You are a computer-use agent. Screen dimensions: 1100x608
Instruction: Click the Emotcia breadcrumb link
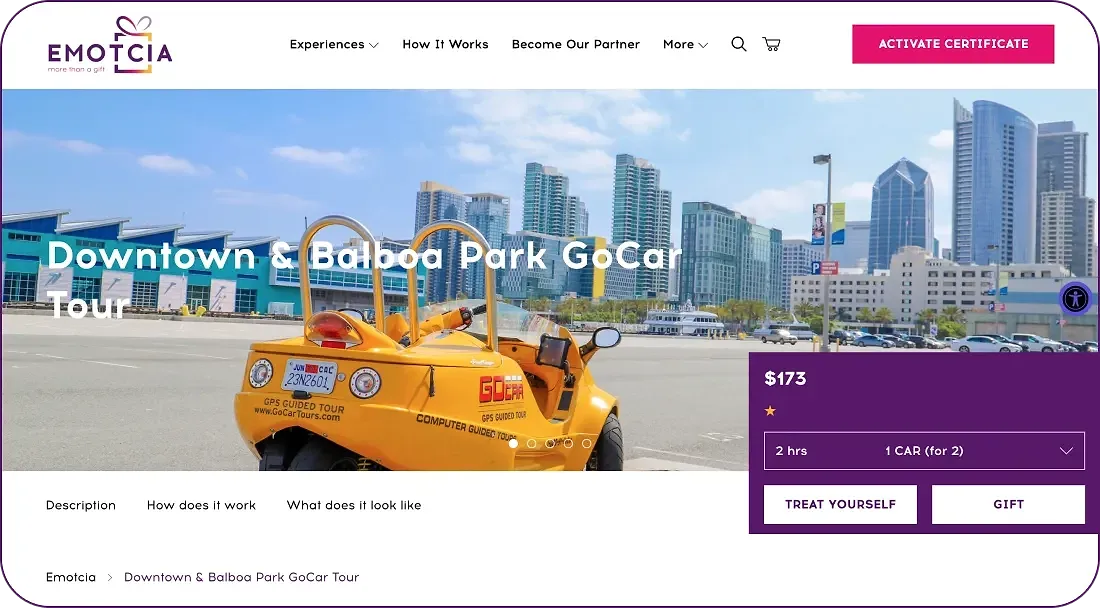tap(71, 577)
